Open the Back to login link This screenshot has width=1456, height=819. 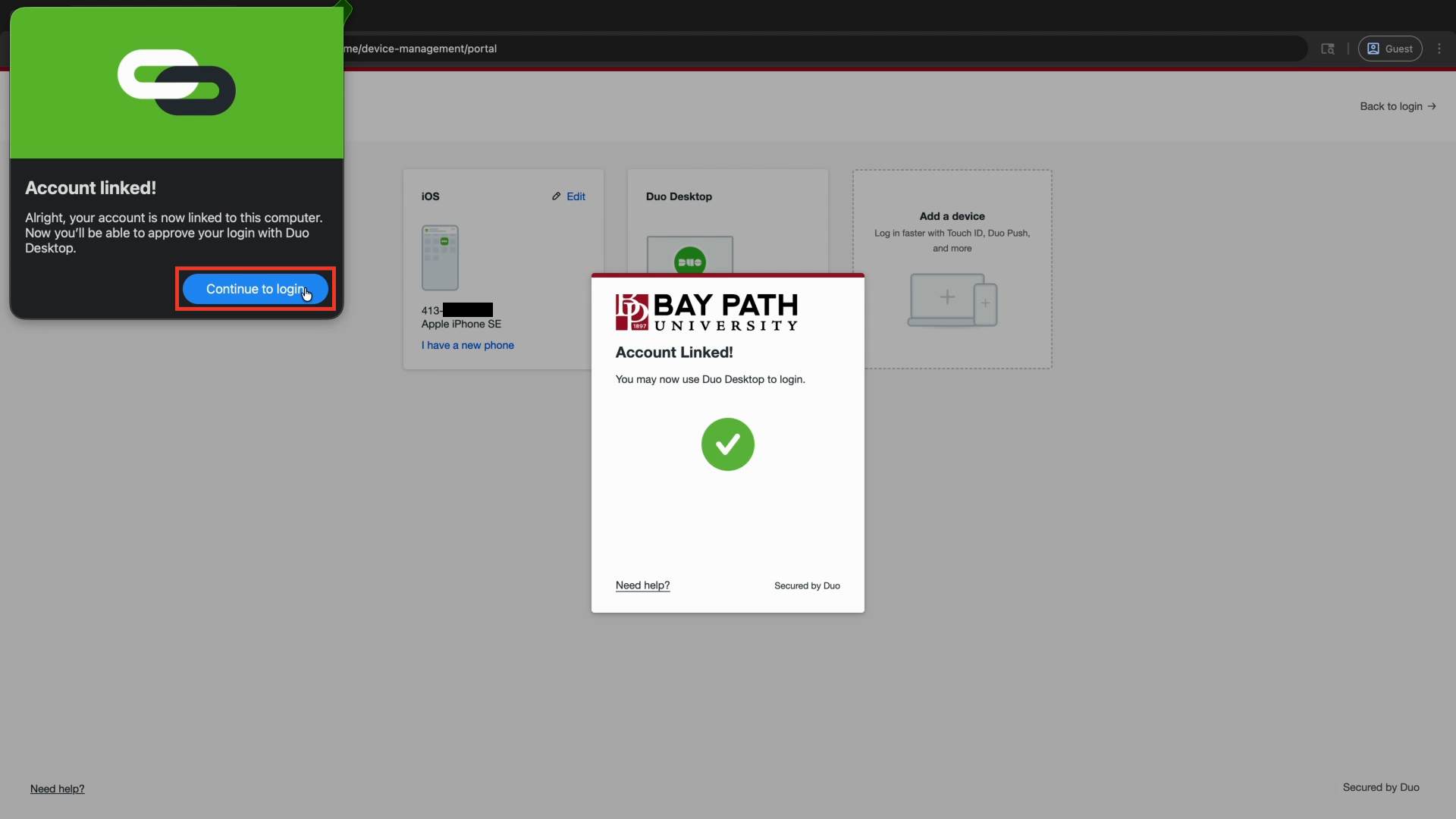(1398, 106)
